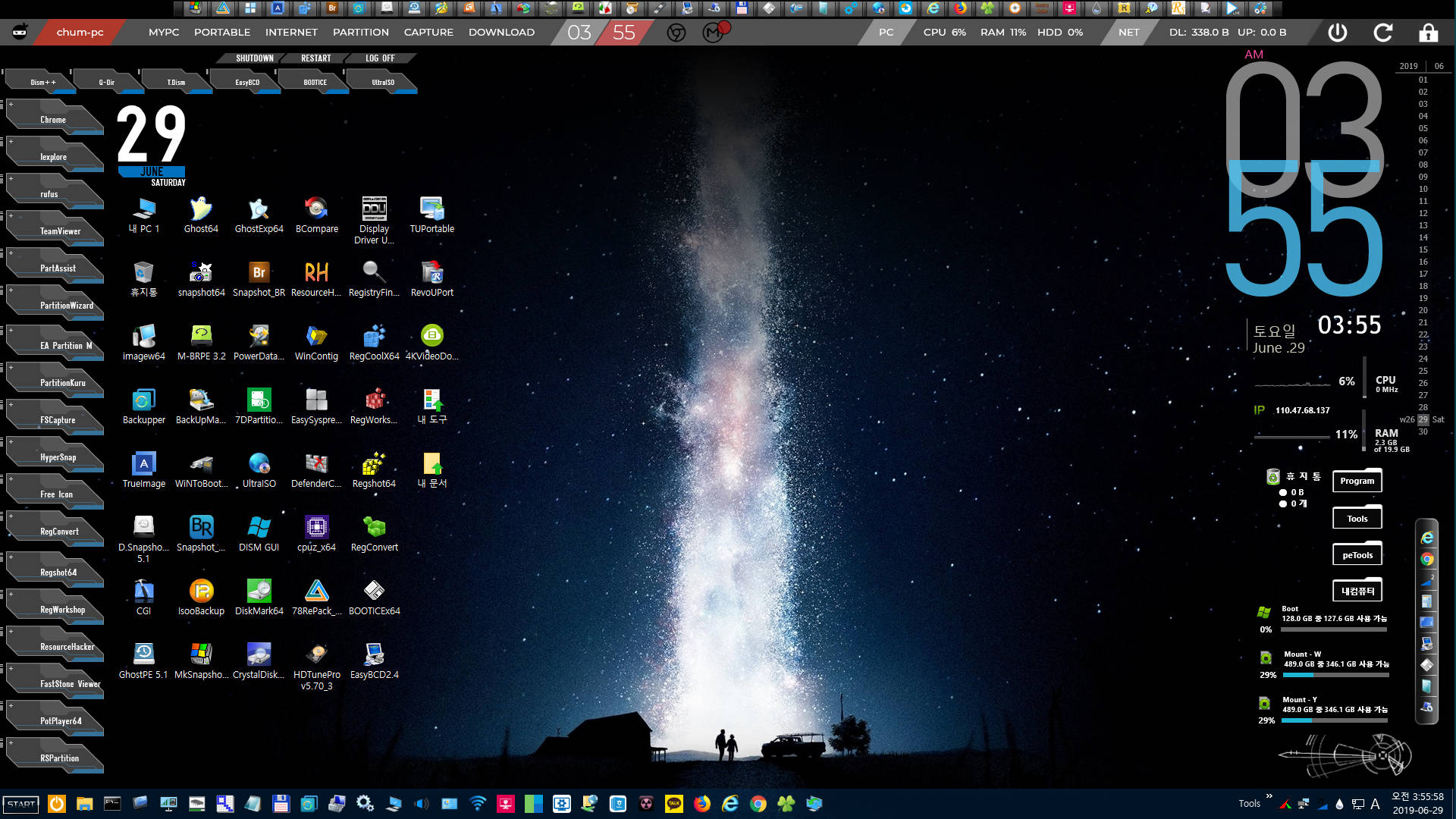Expand the taskbar Tools chevron

coord(1269,796)
